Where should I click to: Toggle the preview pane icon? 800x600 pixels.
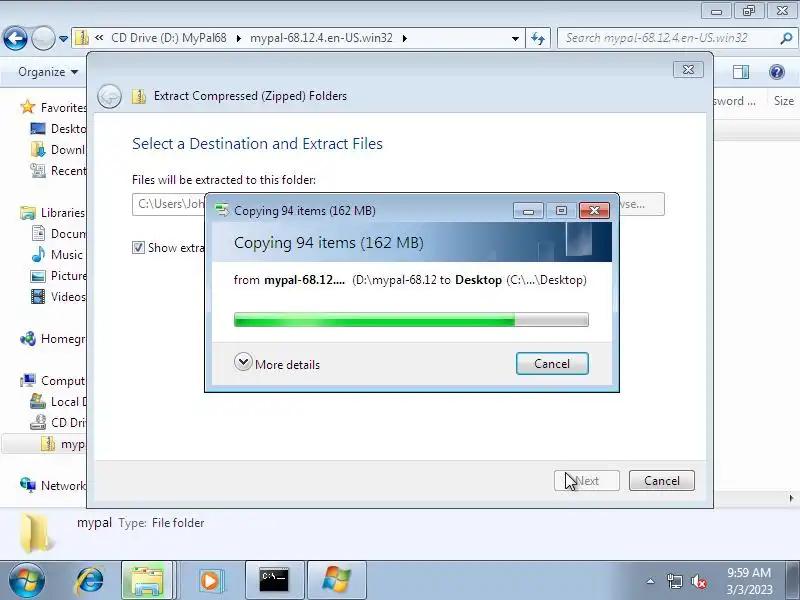coord(741,72)
